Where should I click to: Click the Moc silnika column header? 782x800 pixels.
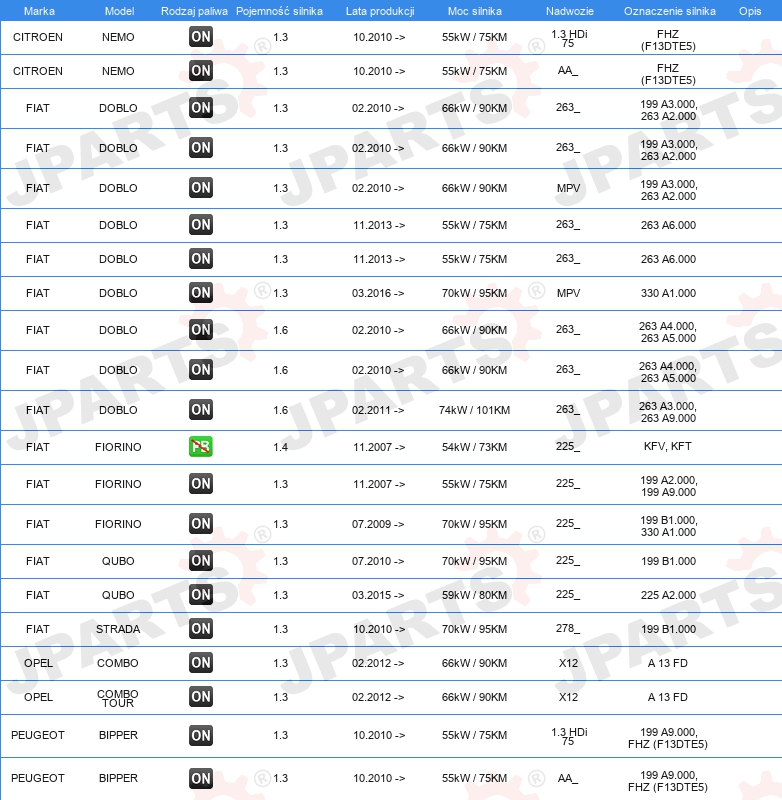point(474,11)
